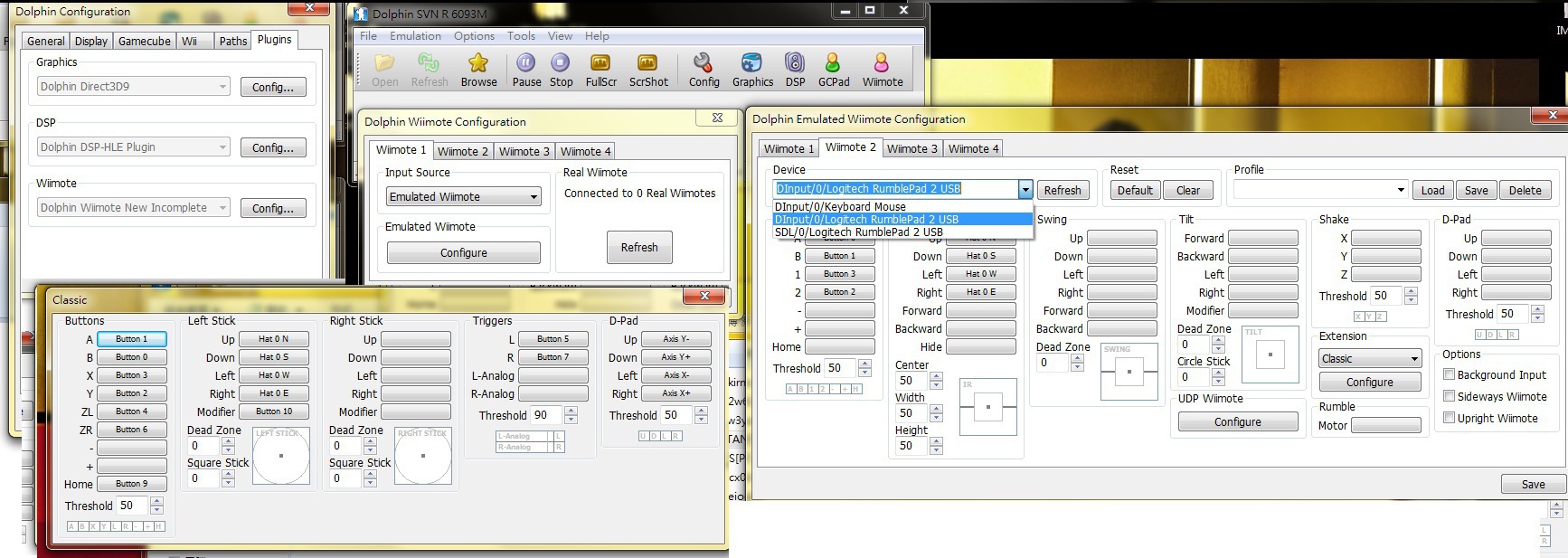This screenshot has height=558, width=1568.
Task: Click Configure under Extension
Action: click(1370, 383)
